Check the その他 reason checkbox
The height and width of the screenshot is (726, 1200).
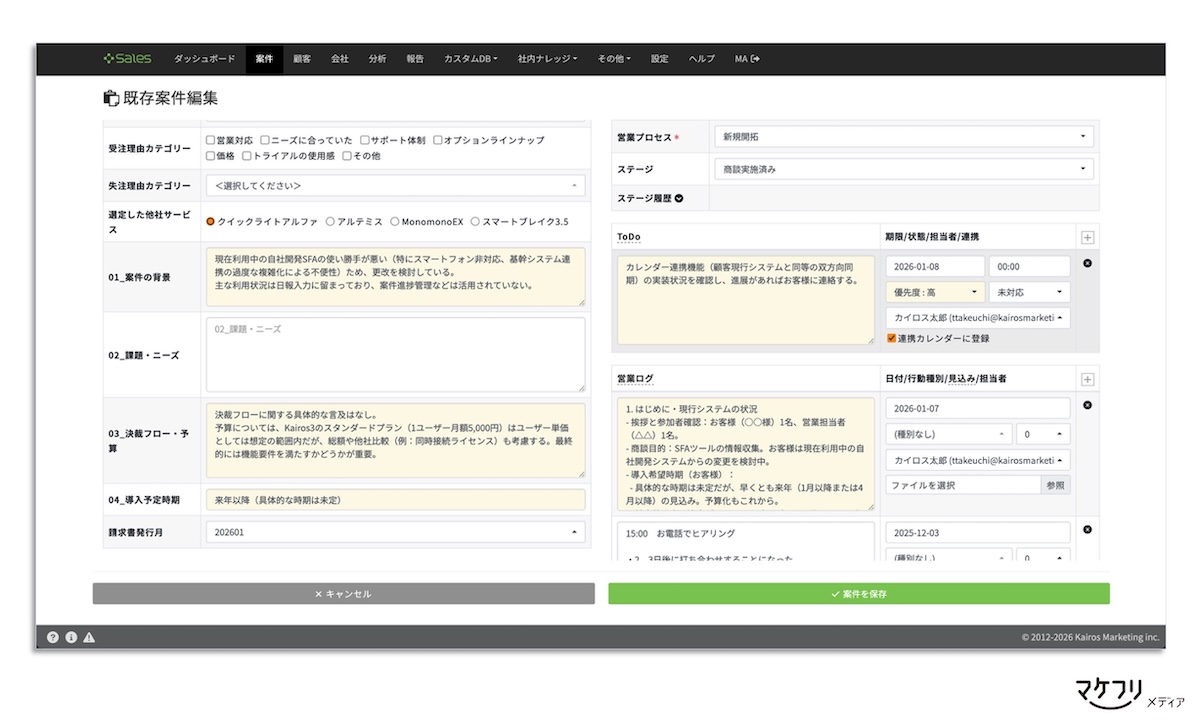tap(347, 156)
